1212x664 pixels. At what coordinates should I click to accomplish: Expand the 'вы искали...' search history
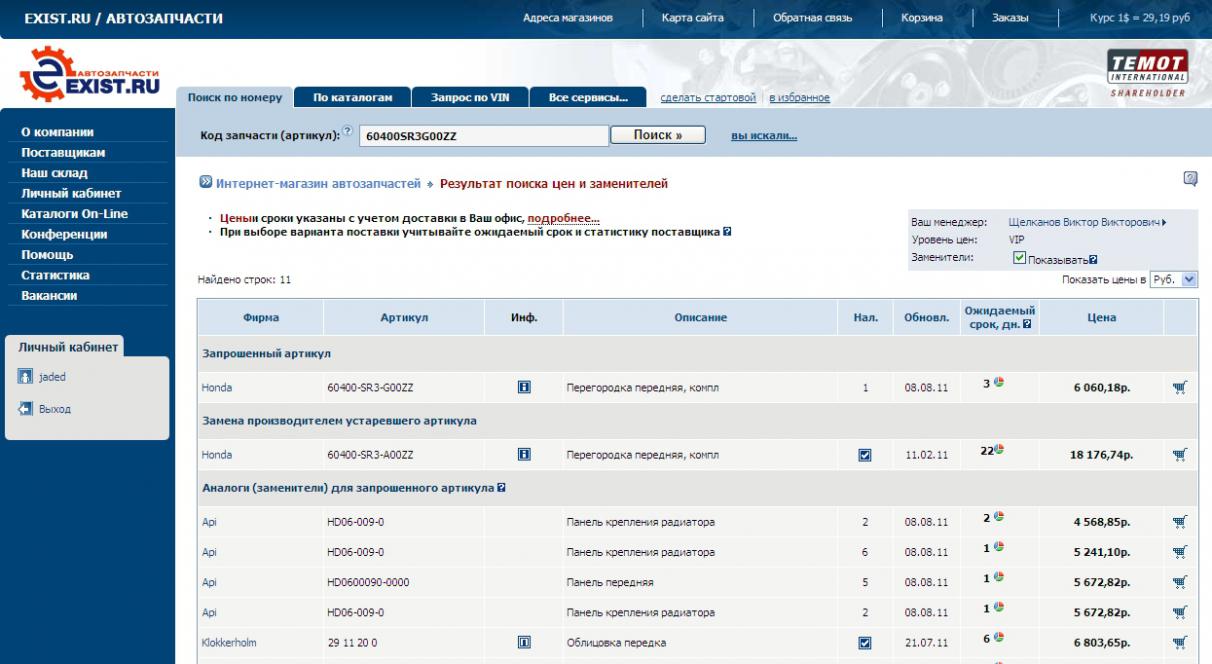click(x=764, y=136)
